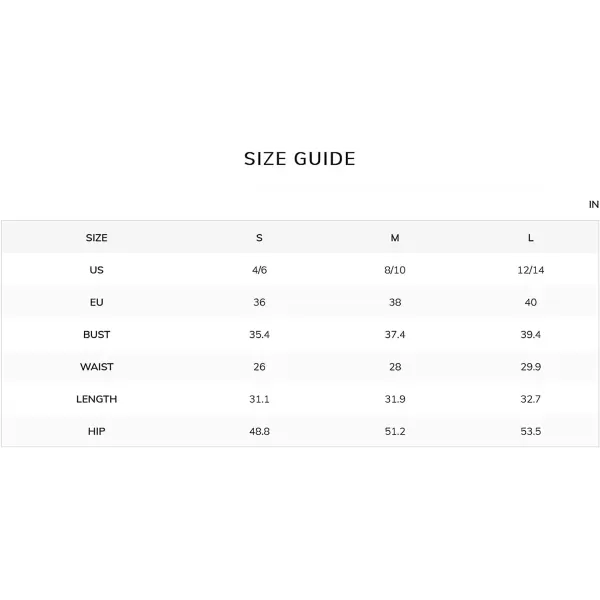Select the S size column header
Screen dimensions: 600x600
coord(259,238)
